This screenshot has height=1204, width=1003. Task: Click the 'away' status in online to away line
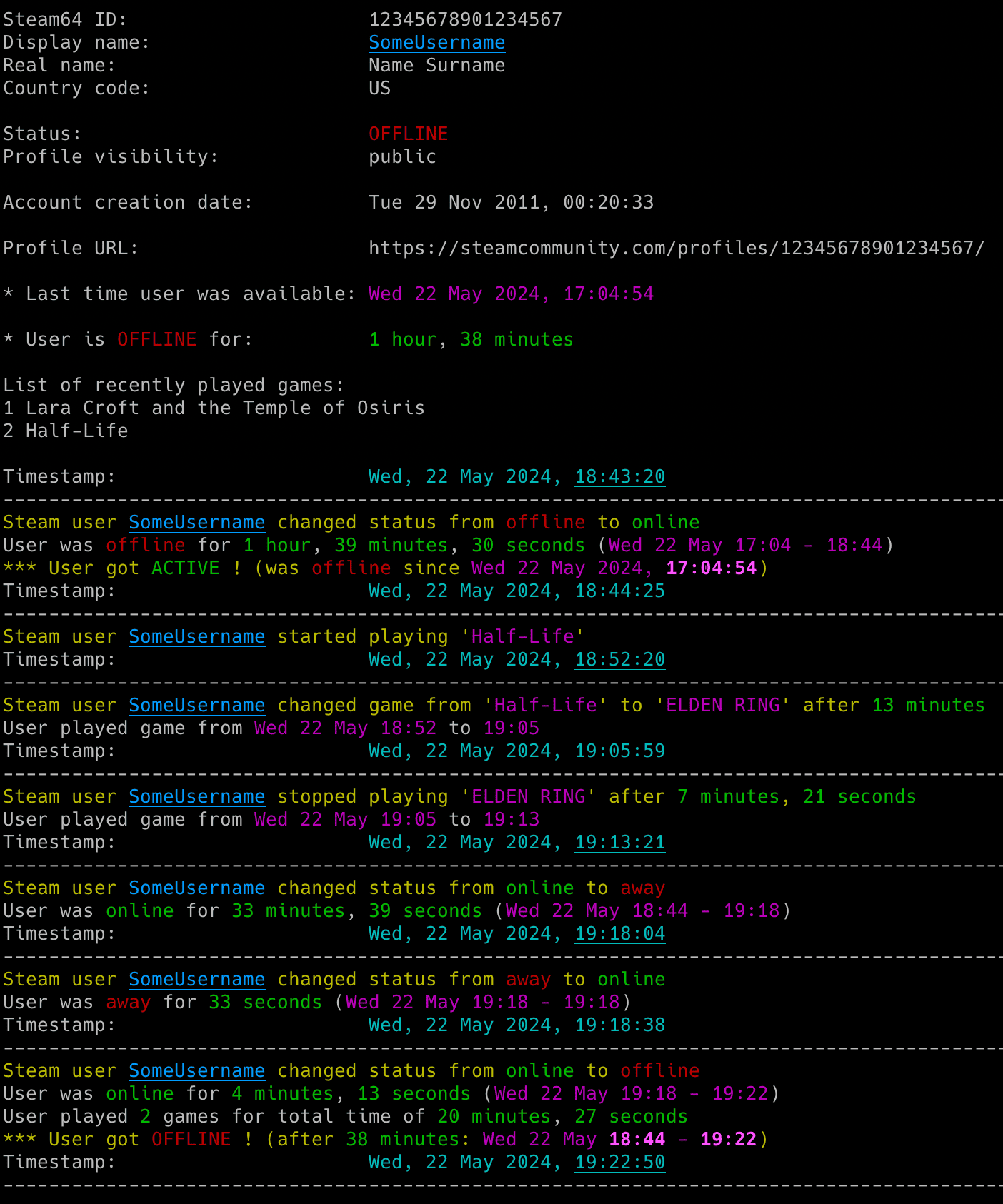point(642,888)
